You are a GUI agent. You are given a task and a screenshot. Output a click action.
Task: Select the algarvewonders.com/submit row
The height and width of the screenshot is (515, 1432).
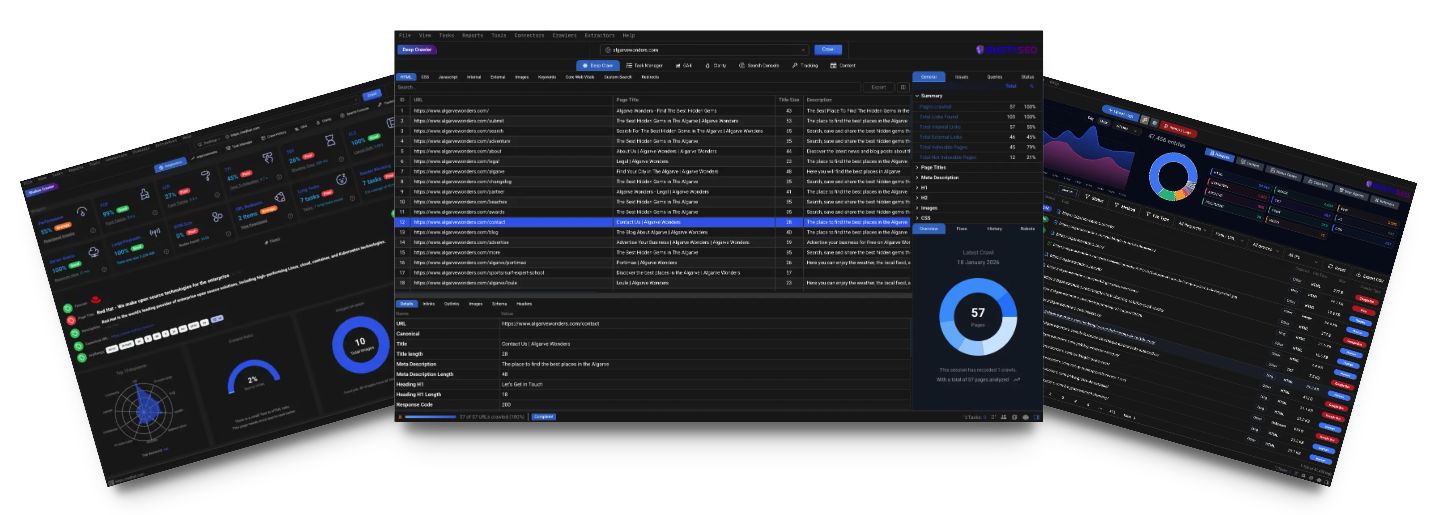coord(654,120)
